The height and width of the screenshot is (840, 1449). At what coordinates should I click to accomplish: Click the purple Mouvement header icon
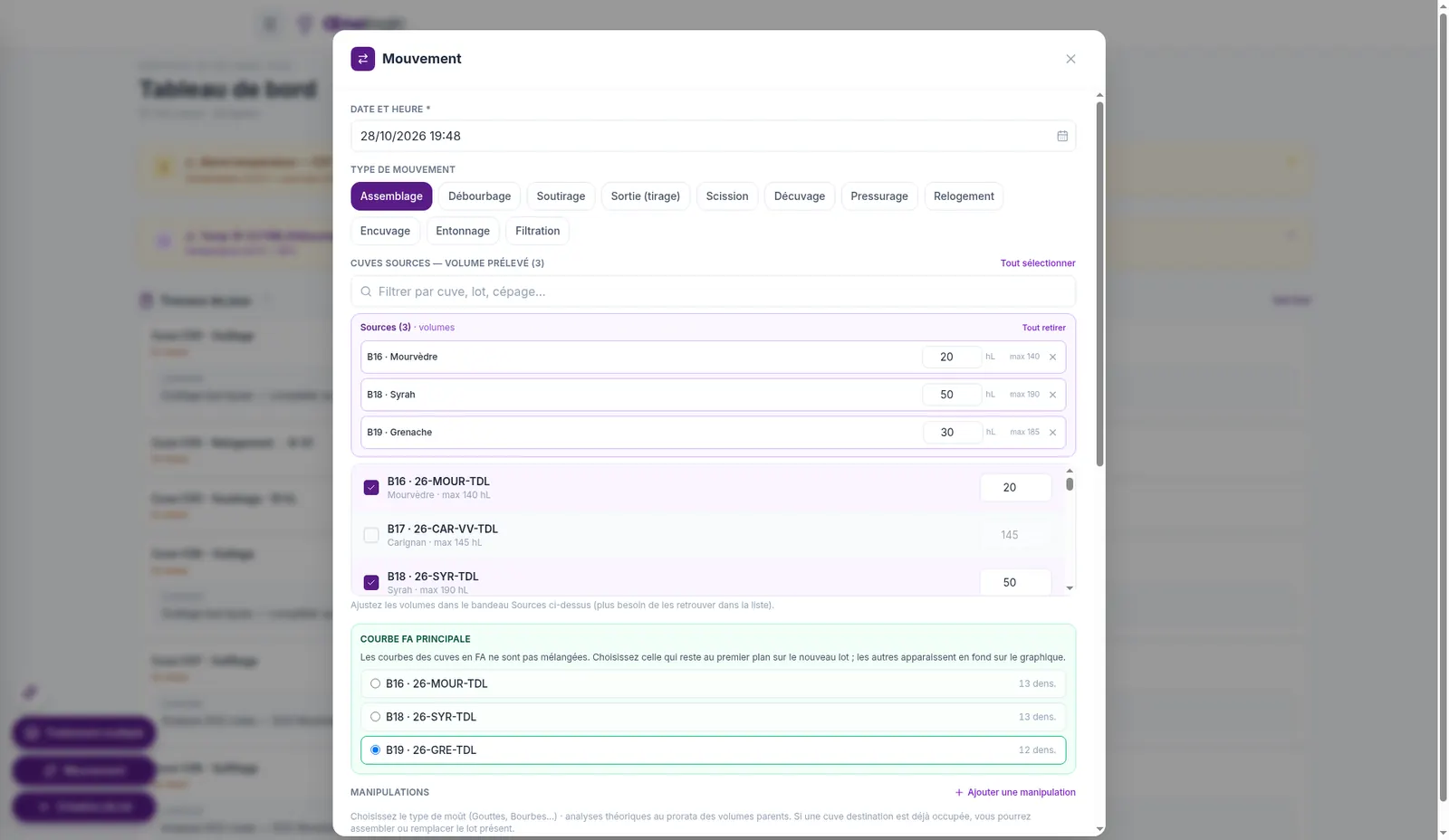[362, 59]
